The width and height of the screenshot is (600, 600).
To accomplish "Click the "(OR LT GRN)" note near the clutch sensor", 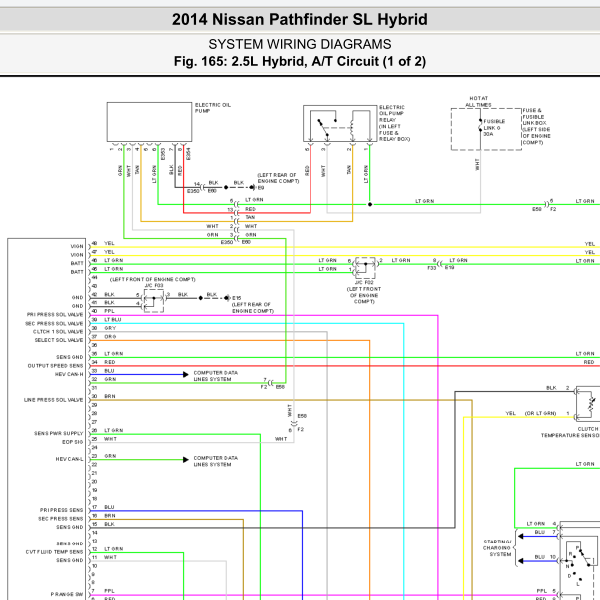I will pos(540,413).
